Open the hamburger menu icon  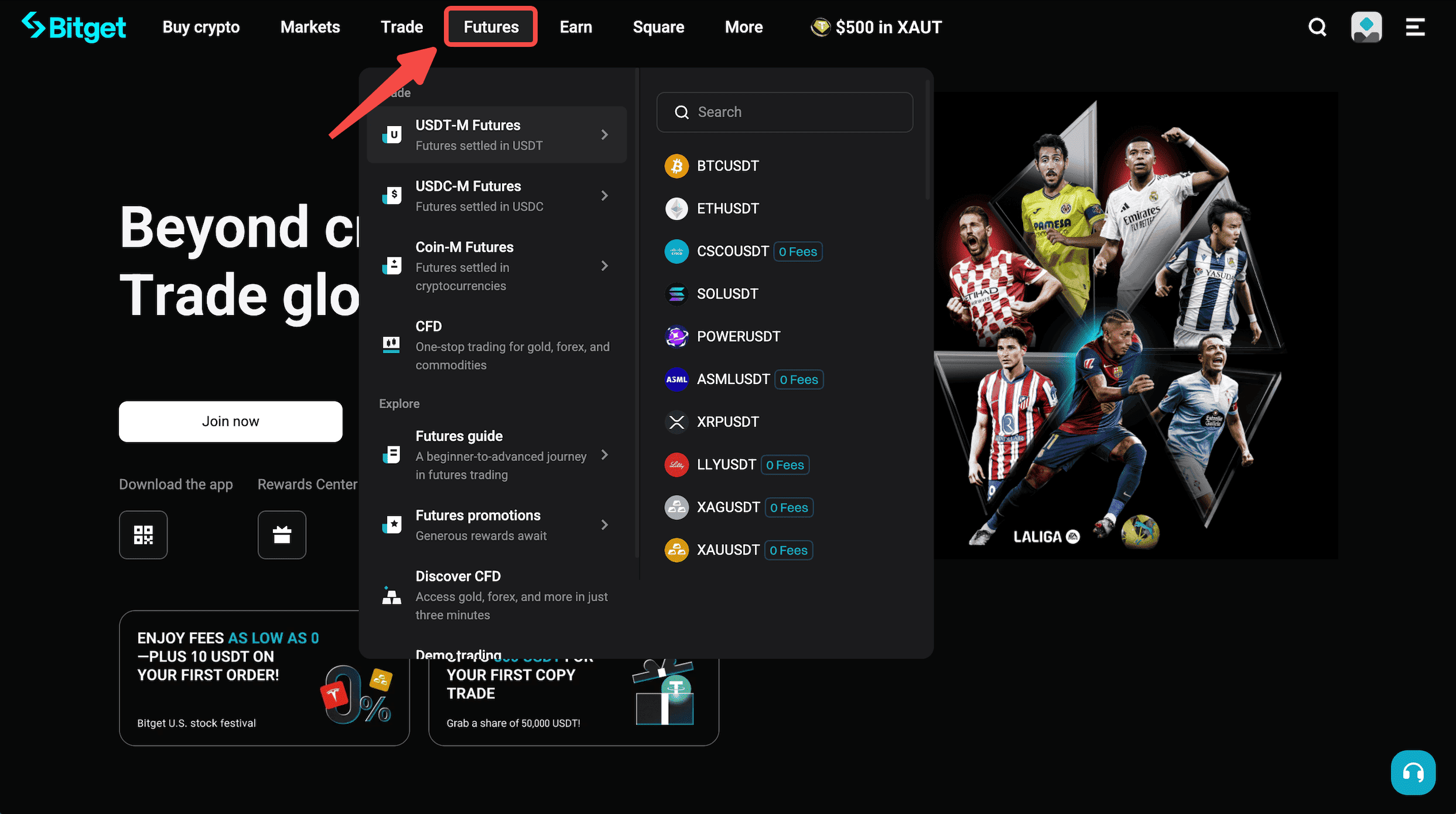1415,27
